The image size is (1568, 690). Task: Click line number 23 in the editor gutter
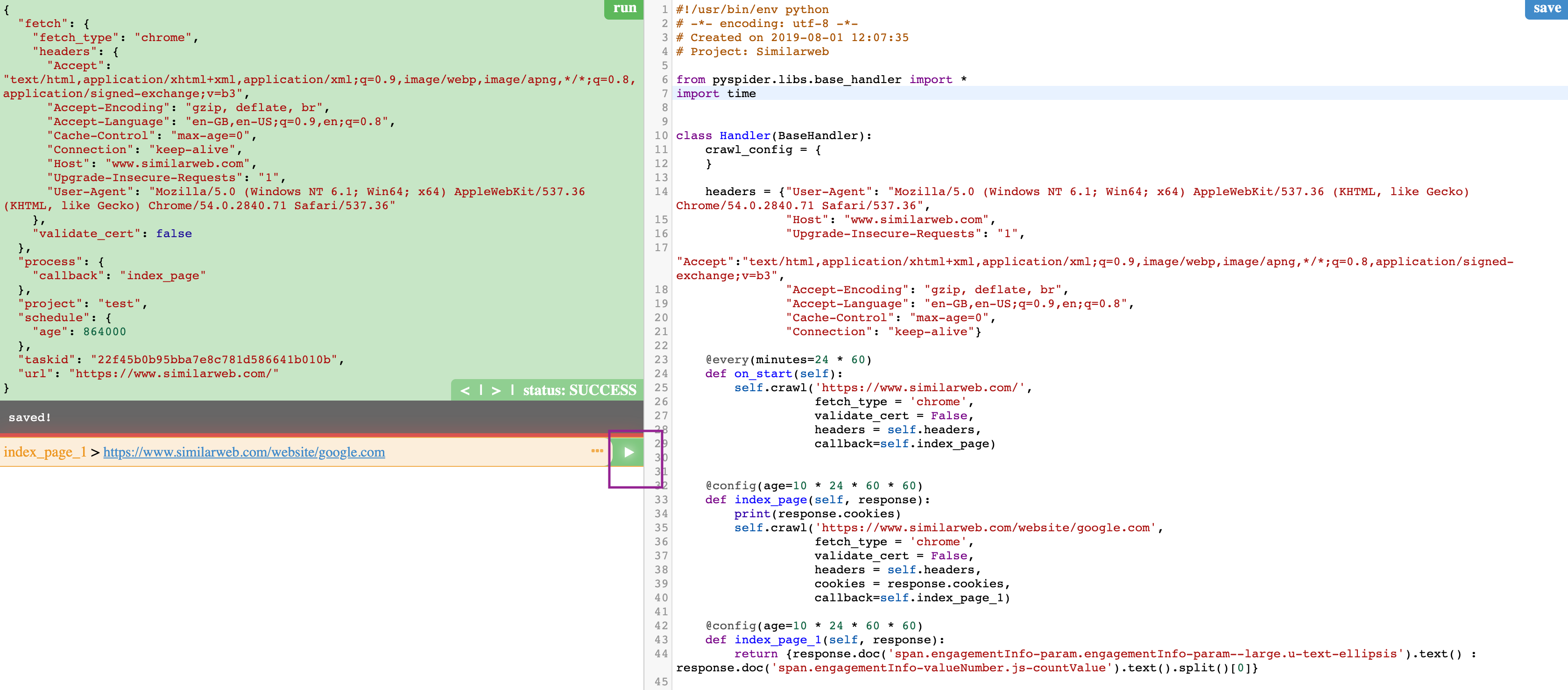pyautogui.click(x=661, y=359)
